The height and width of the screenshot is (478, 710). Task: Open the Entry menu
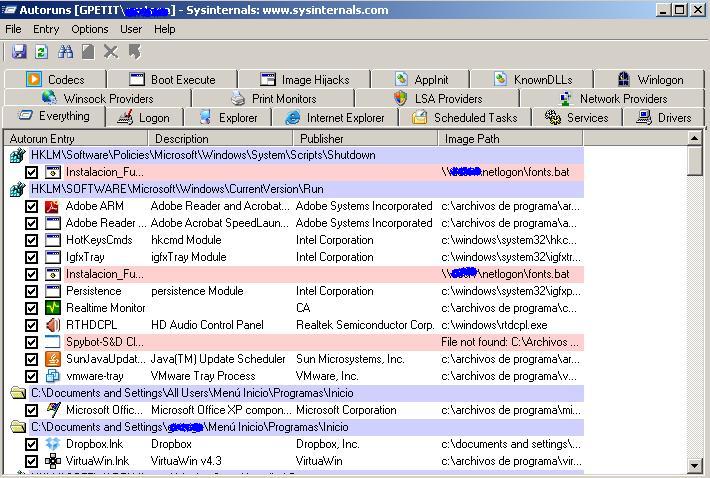(x=46, y=29)
